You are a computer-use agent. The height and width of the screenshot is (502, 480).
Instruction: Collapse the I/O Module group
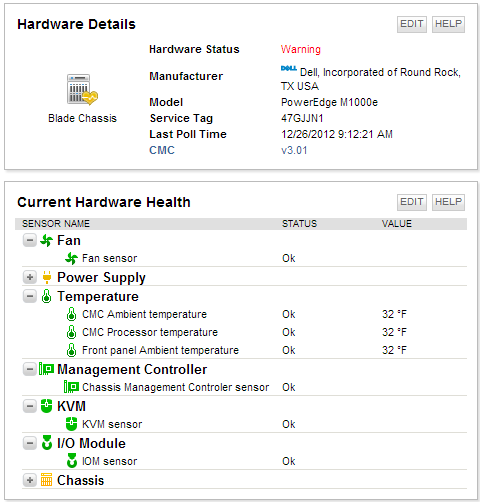click(x=30, y=443)
